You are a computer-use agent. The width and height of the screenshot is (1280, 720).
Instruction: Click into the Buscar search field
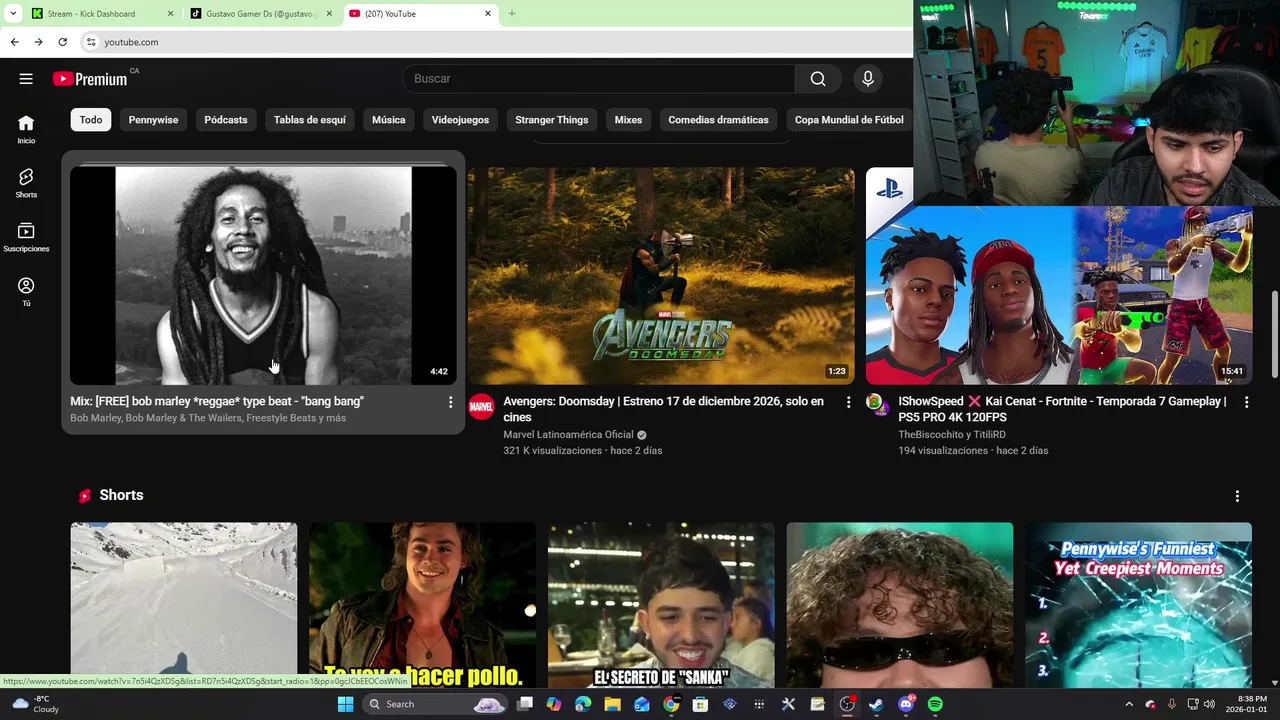[x=598, y=79]
